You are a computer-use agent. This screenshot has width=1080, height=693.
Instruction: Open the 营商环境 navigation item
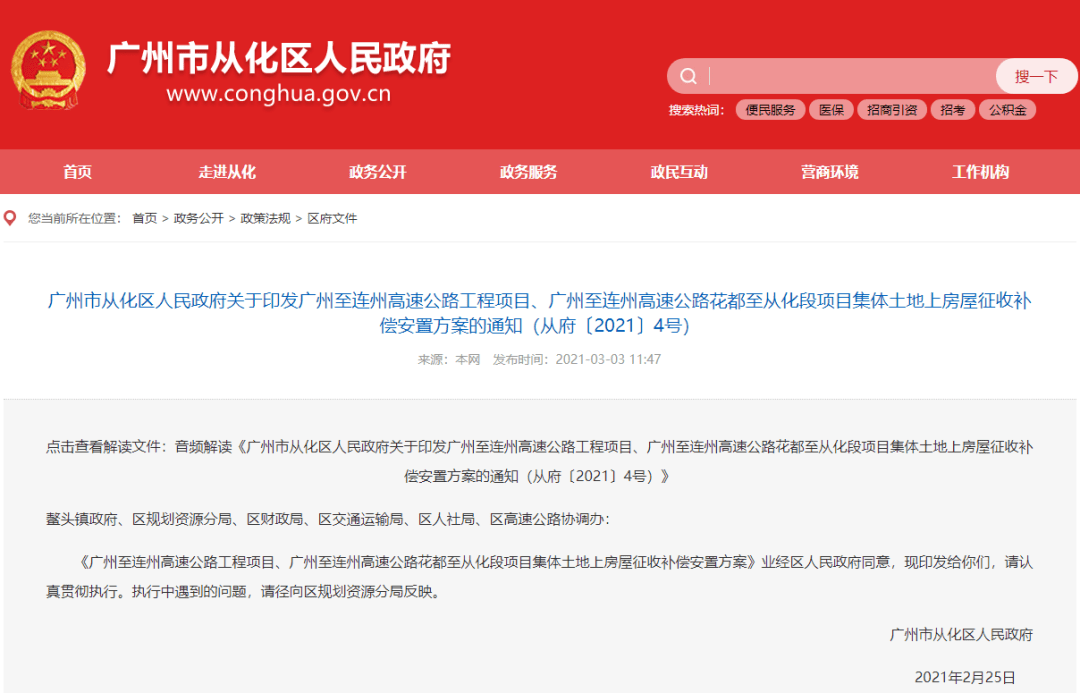tap(830, 172)
